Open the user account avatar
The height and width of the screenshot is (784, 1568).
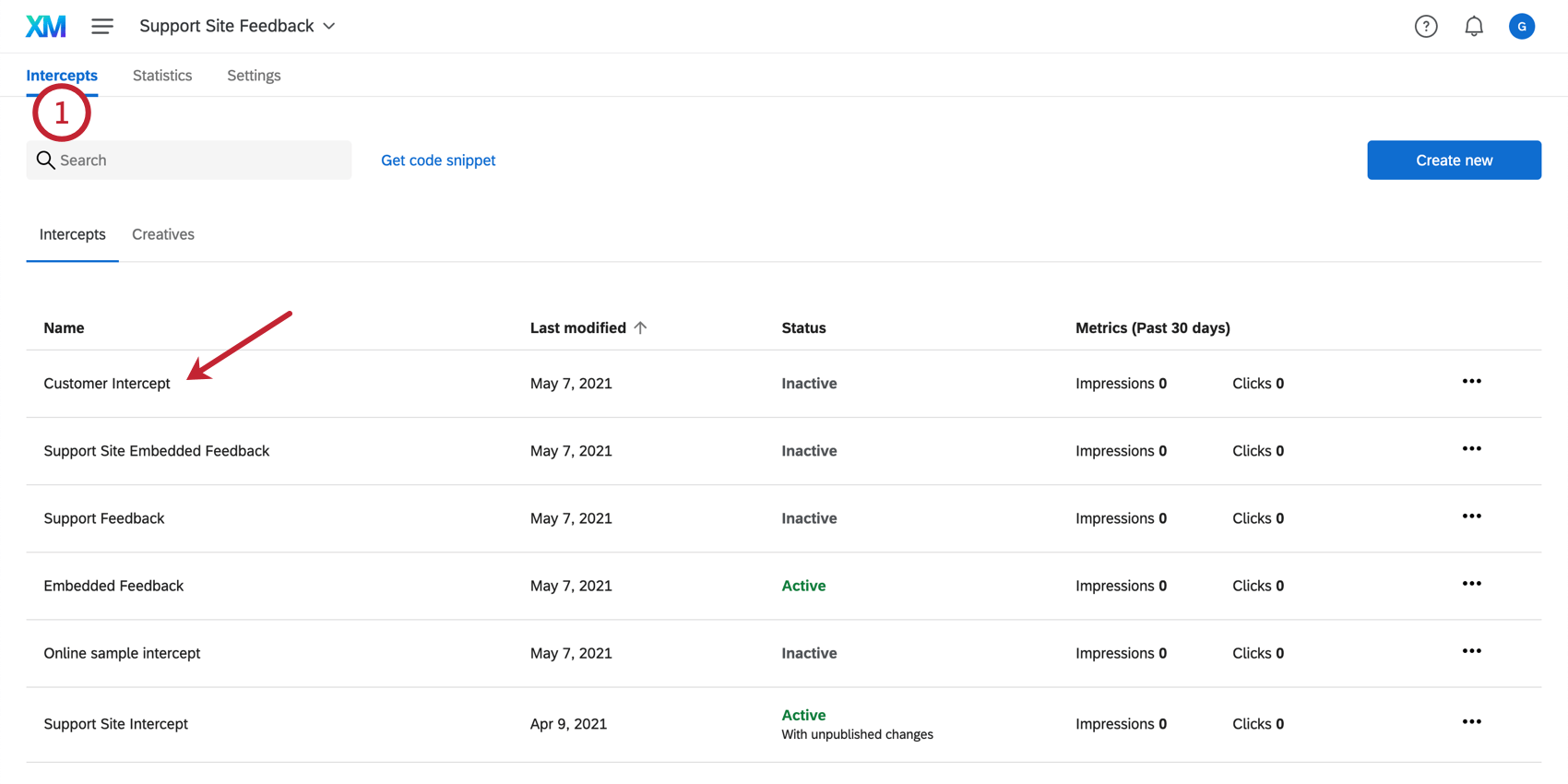point(1522,27)
